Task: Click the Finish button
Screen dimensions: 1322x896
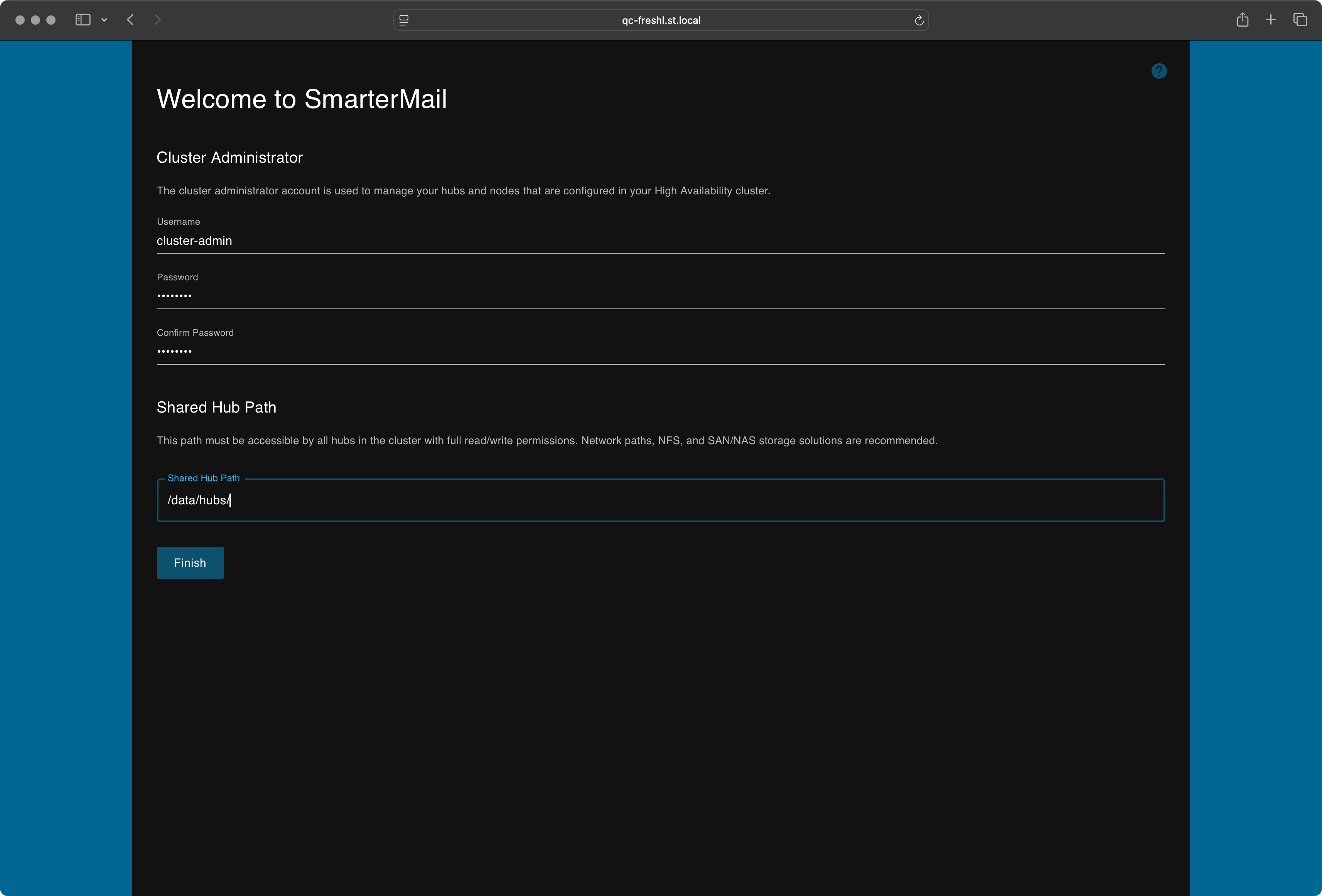Action: [190, 563]
